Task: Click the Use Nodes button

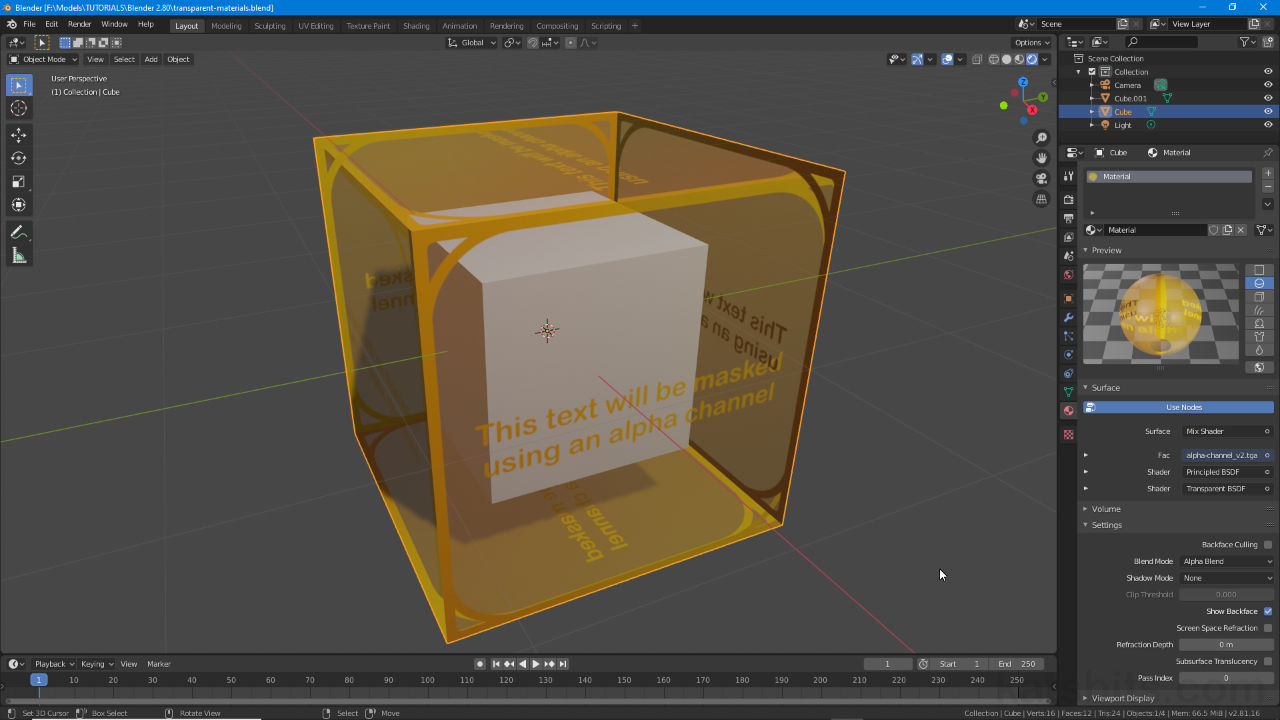Action: point(1178,407)
